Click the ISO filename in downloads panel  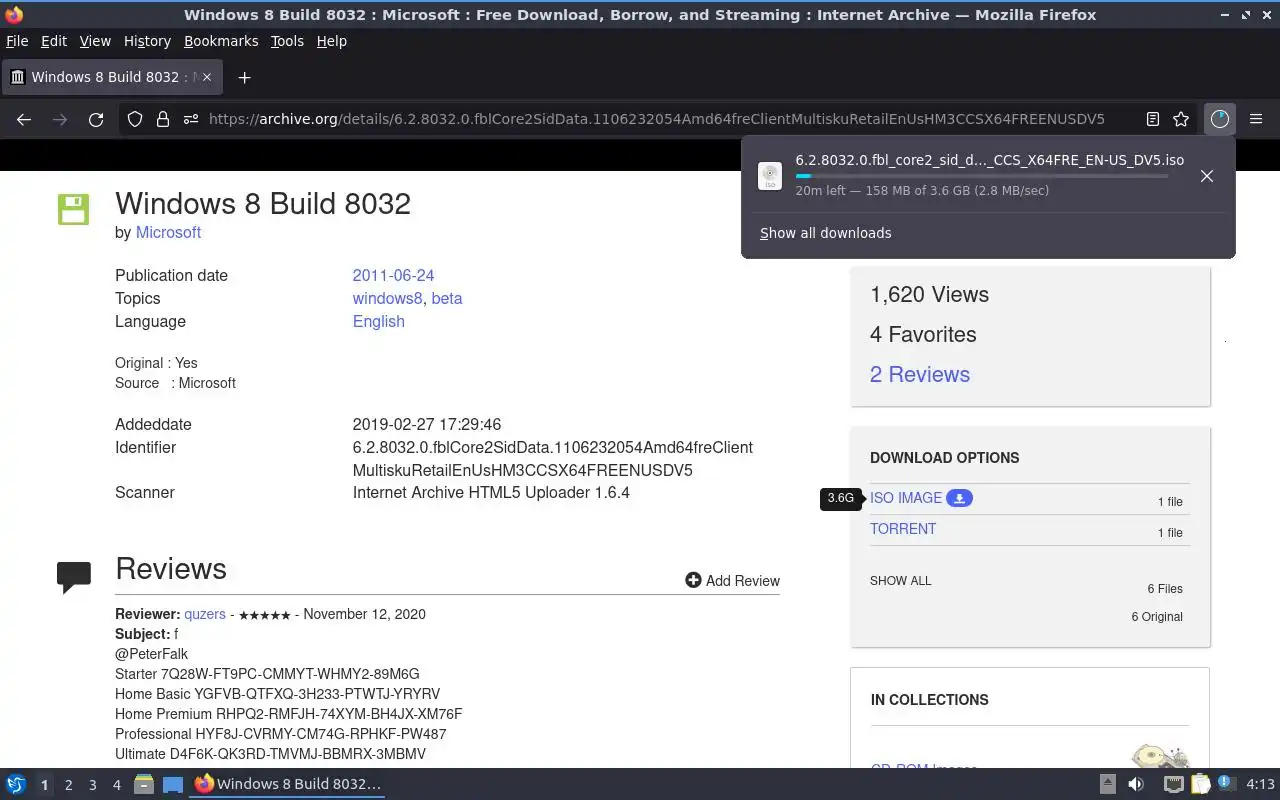tap(989, 160)
